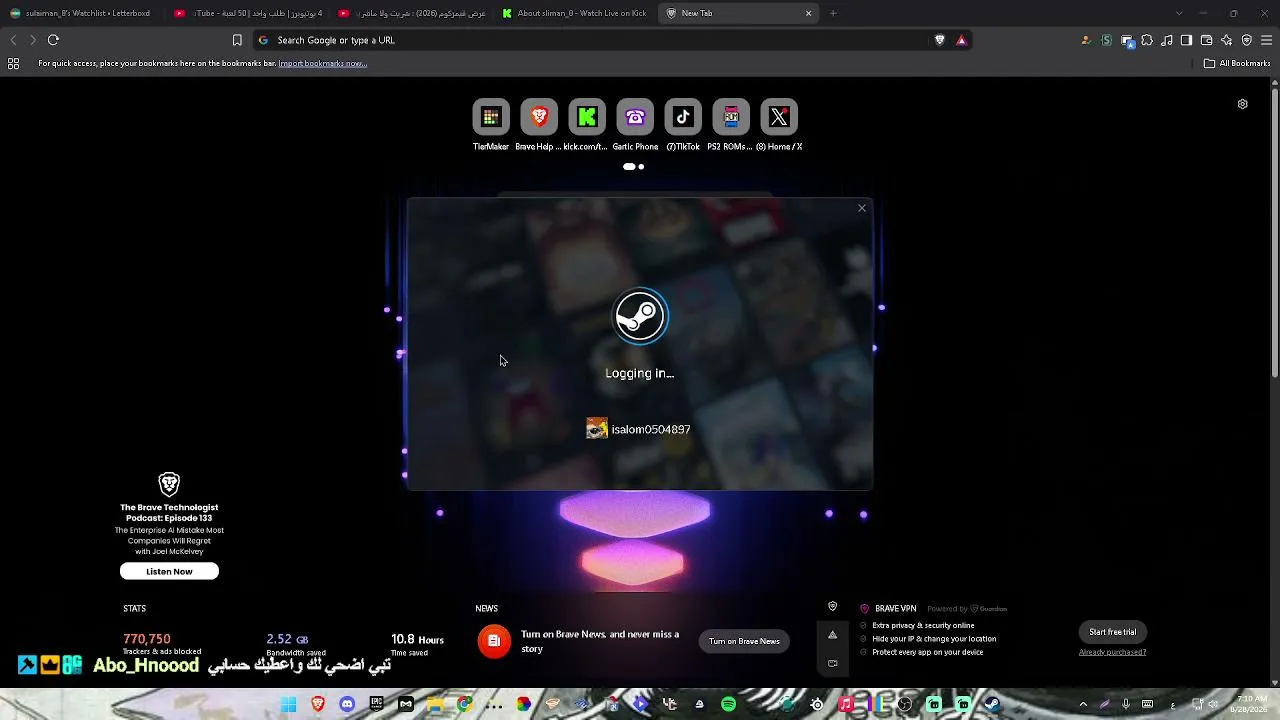Open the Brave Help shortcut tile
Image resolution: width=1280 pixels, height=720 pixels.
(539, 118)
